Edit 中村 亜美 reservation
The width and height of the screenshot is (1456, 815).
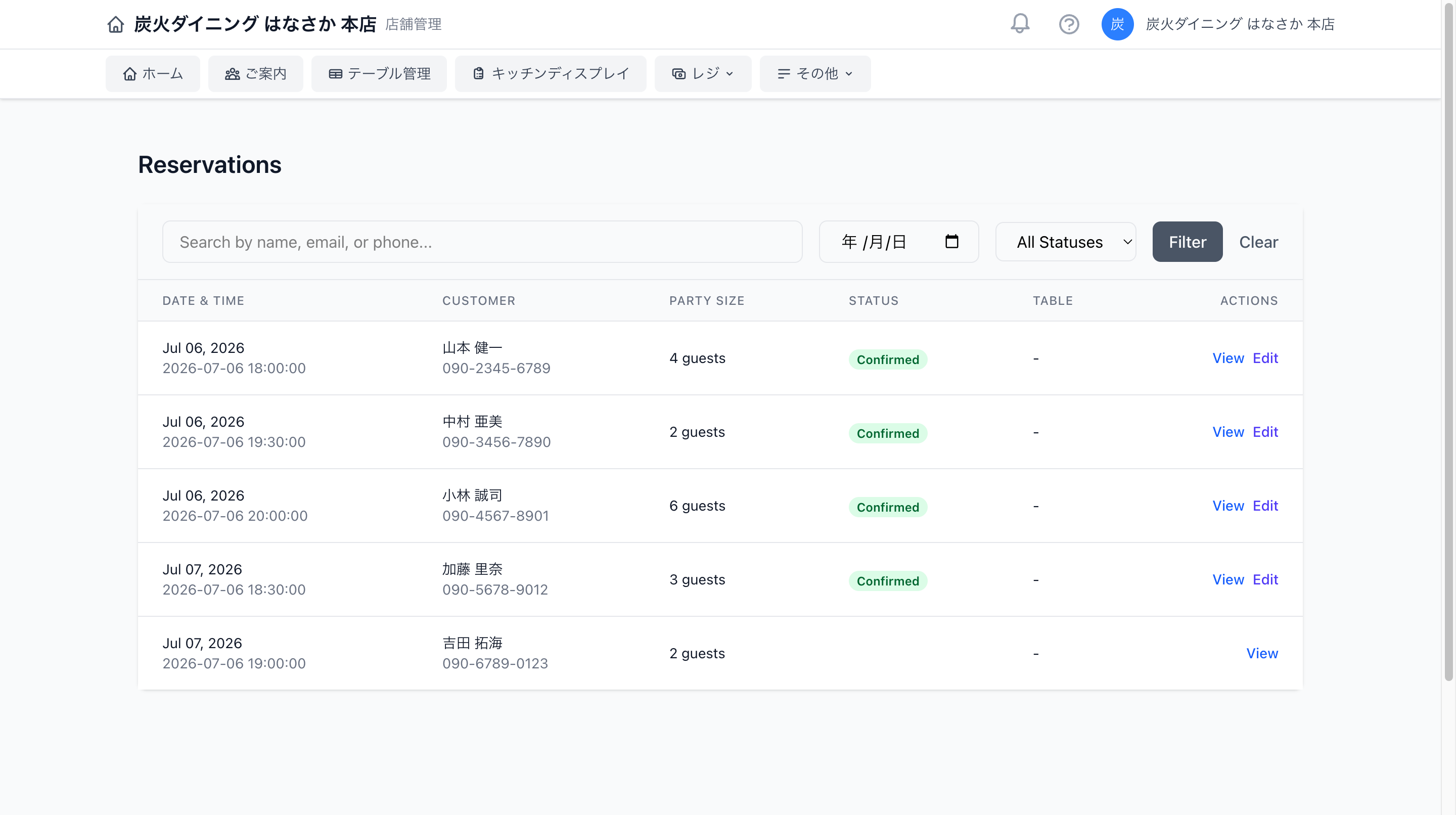pyautogui.click(x=1265, y=432)
